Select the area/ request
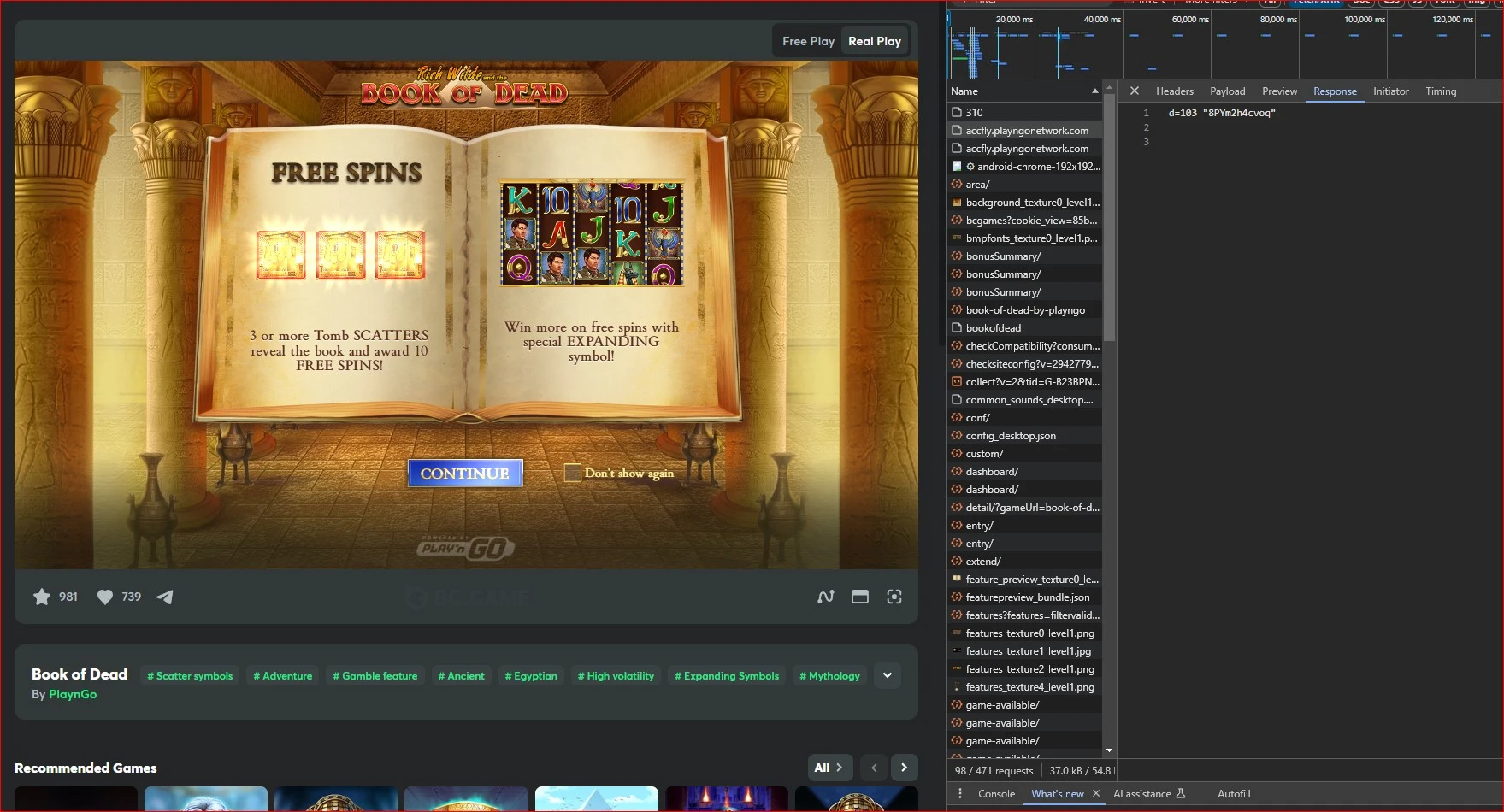 tap(1024, 184)
